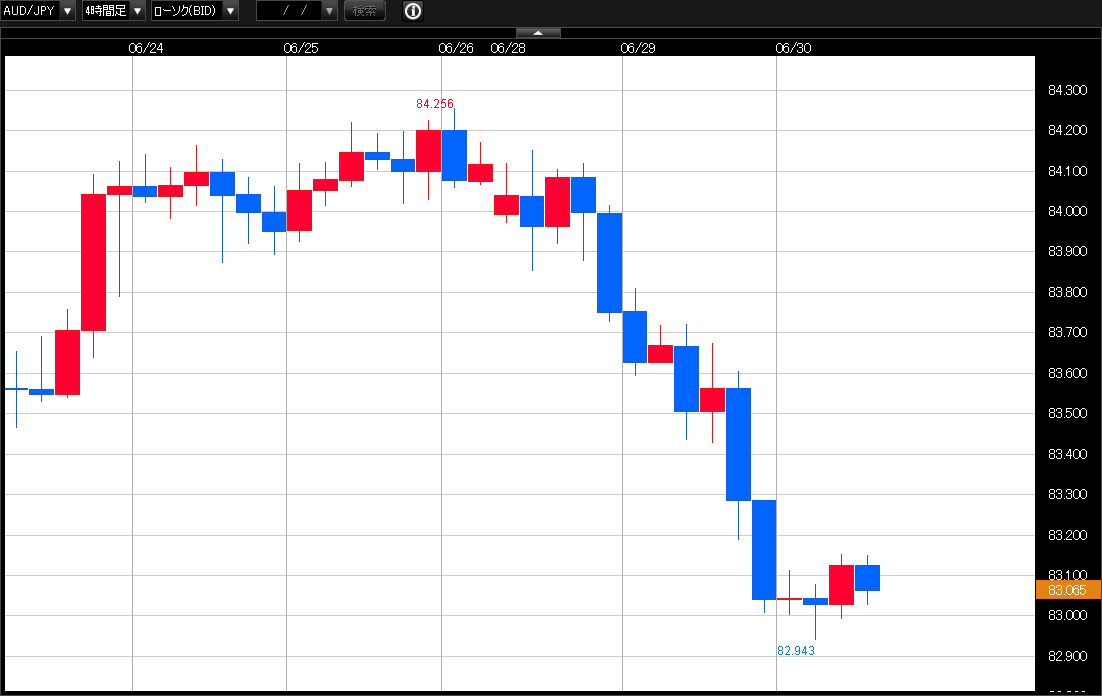
Task: Click the 06/29 date axis label
Action: [x=637, y=48]
